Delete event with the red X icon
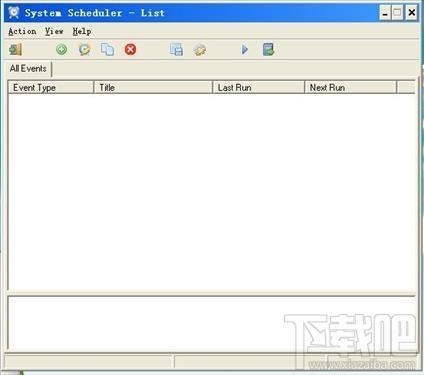The height and width of the screenshot is (375, 424). pos(130,50)
